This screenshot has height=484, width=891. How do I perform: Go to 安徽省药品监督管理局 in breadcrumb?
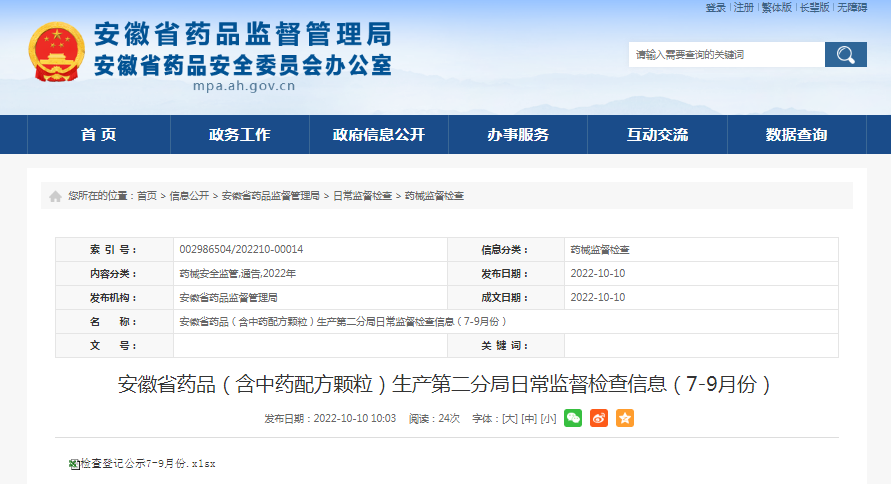270,196
